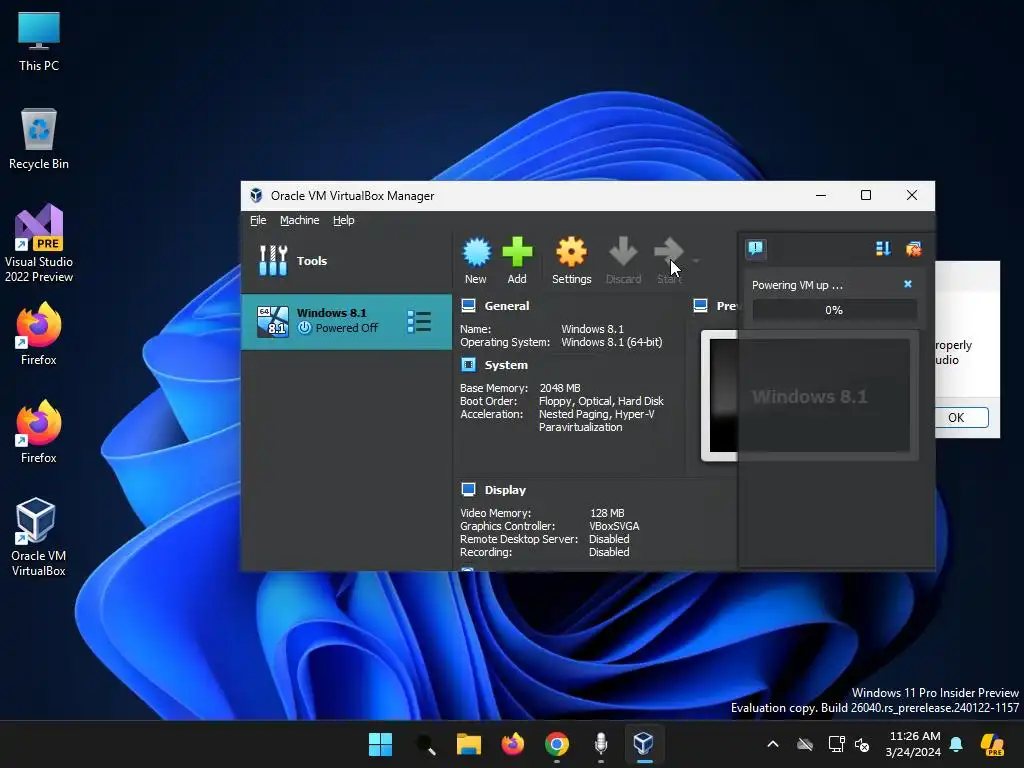Click the VirtualBox taskbar icon
1024x768 pixels.
pos(644,744)
